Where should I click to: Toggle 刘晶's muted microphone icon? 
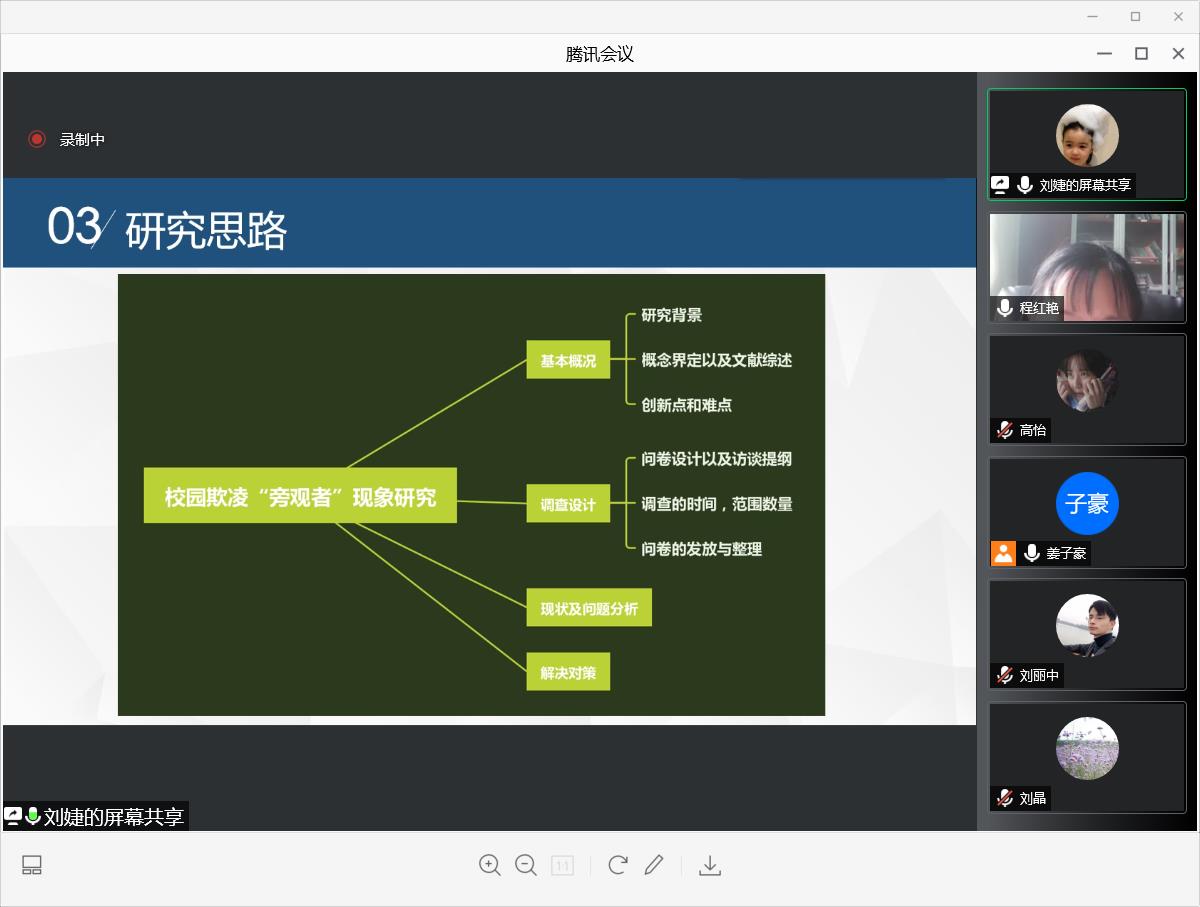coord(1004,798)
